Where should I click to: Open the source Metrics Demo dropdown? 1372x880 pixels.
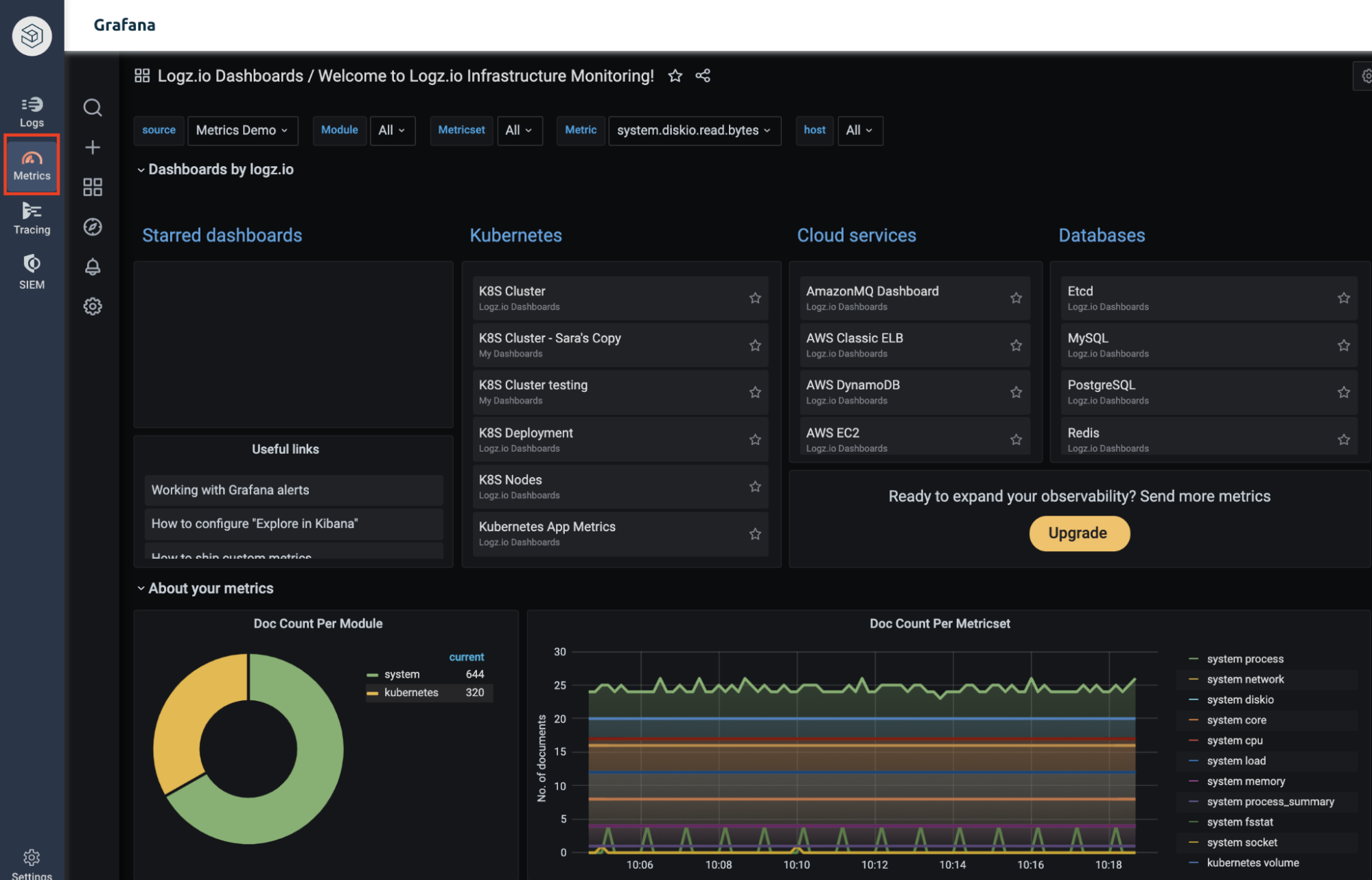242,130
